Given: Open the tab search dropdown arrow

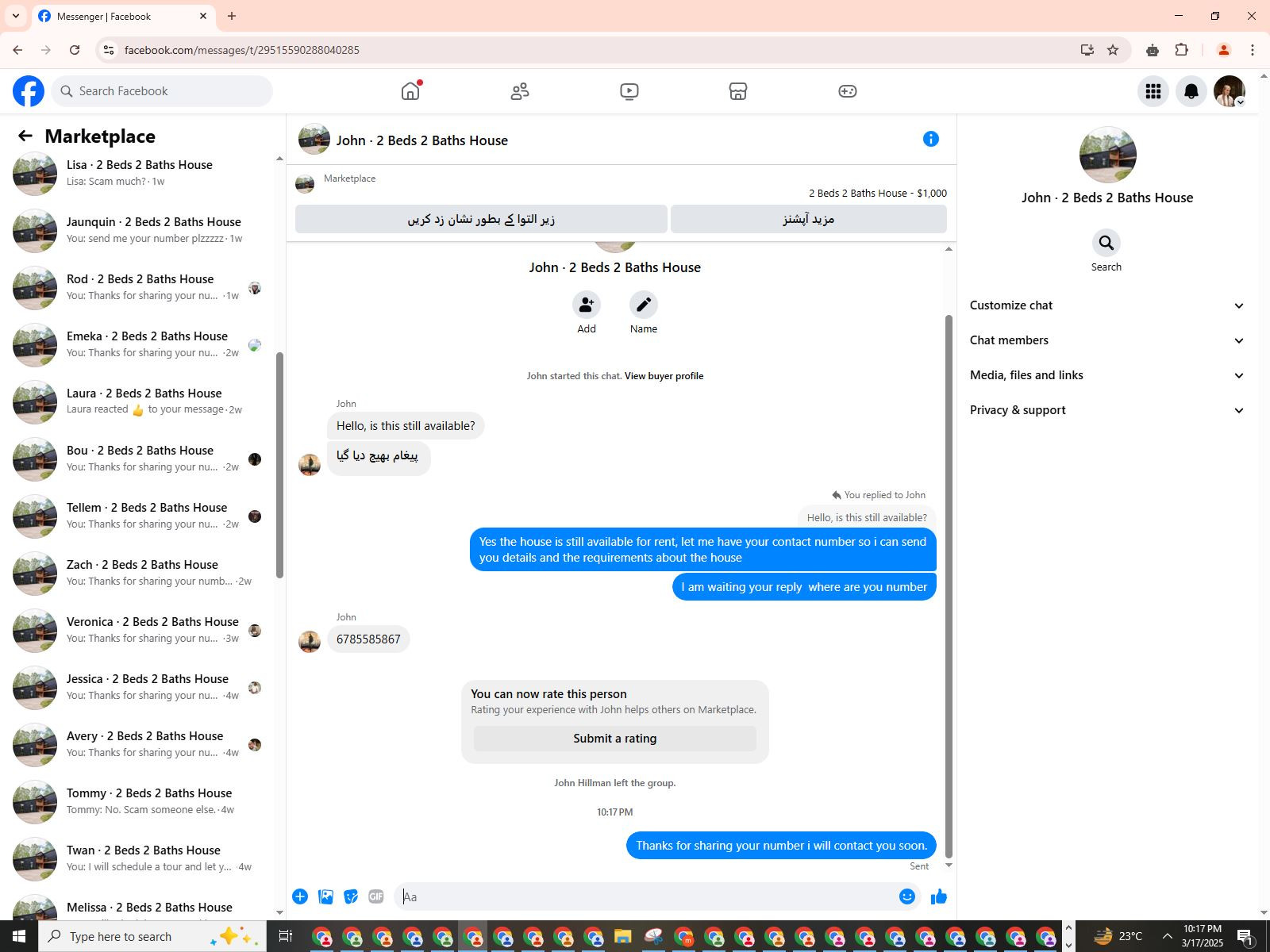Looking at the screenshot, I should pos(16,16).
